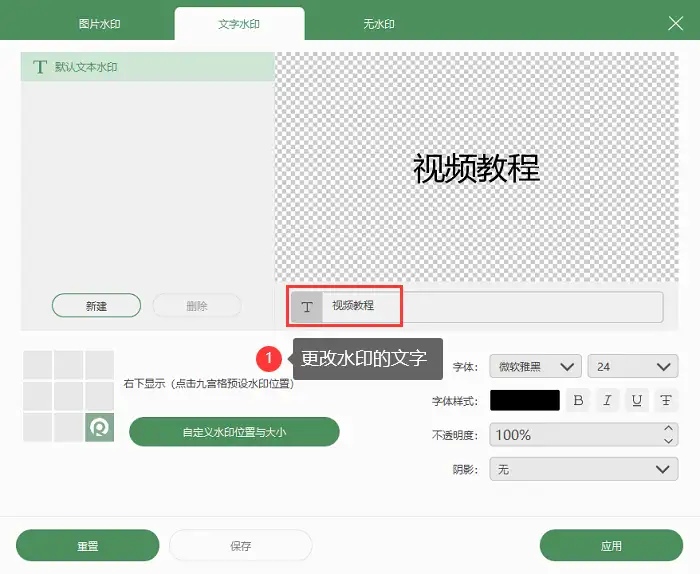
Task: Click the 视频教程 preview watermark text
Action: coord(476,168)
